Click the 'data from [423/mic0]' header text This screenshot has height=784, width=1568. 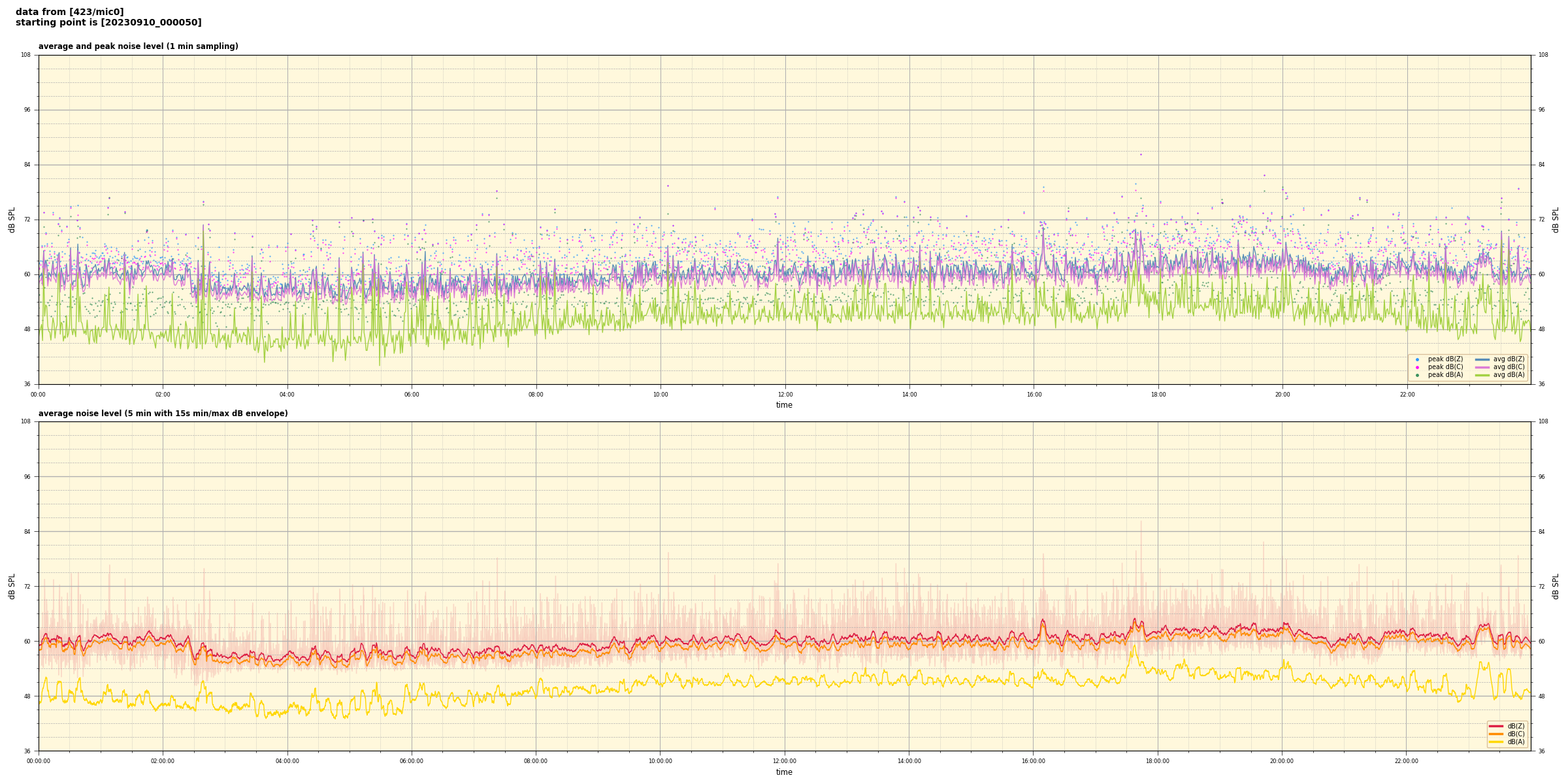point(70,12)
